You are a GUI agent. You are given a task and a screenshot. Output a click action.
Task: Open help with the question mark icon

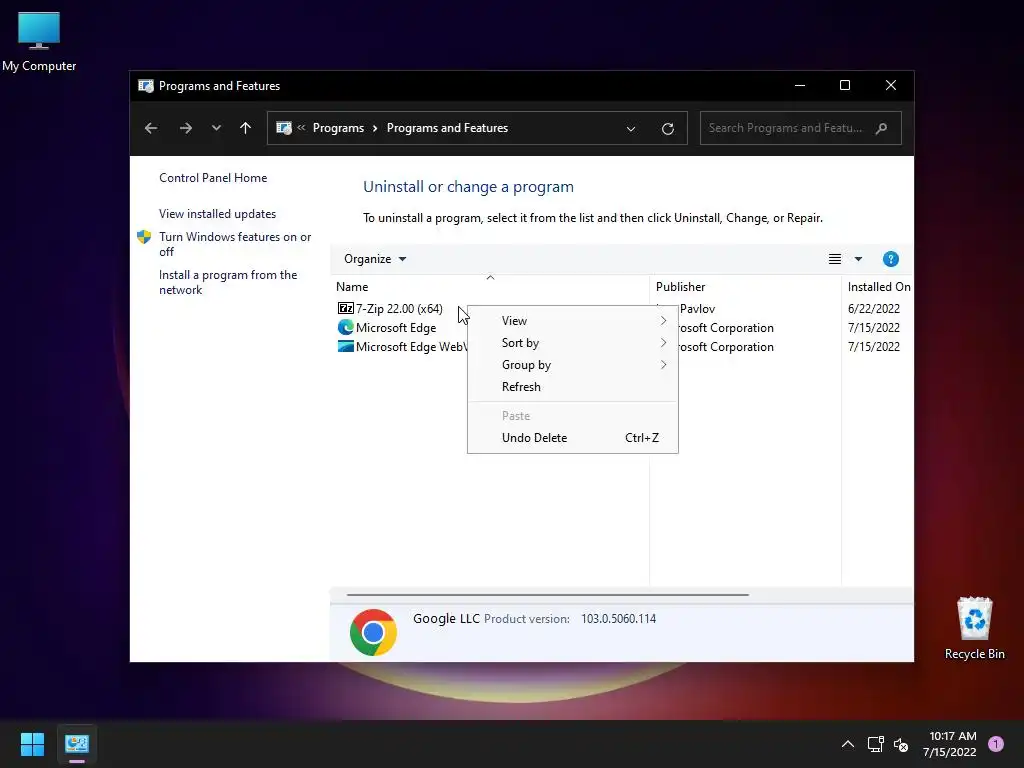click(891, 259)
